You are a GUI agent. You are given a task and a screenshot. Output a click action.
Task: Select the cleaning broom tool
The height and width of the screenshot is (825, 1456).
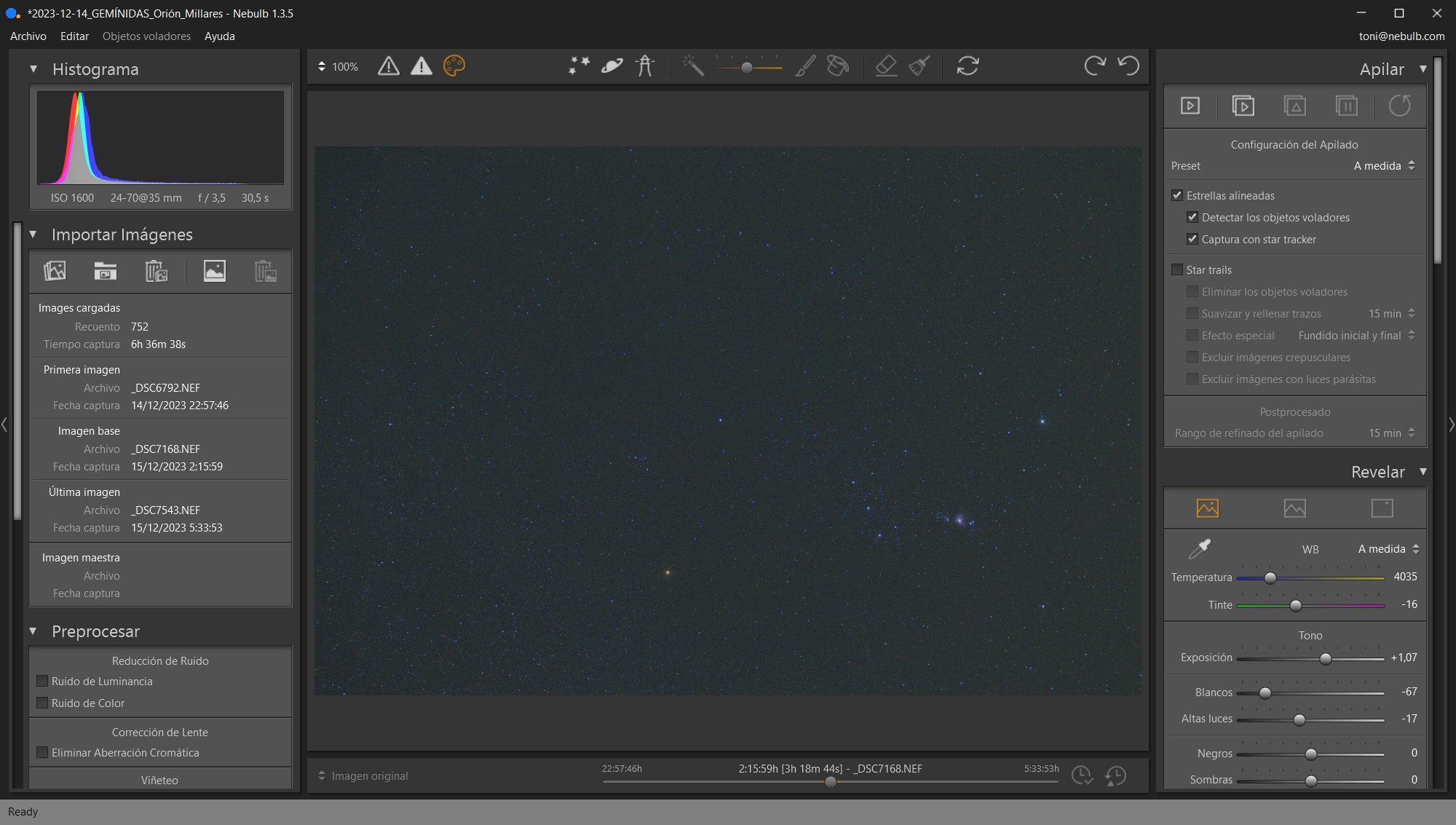click(919, 66)
